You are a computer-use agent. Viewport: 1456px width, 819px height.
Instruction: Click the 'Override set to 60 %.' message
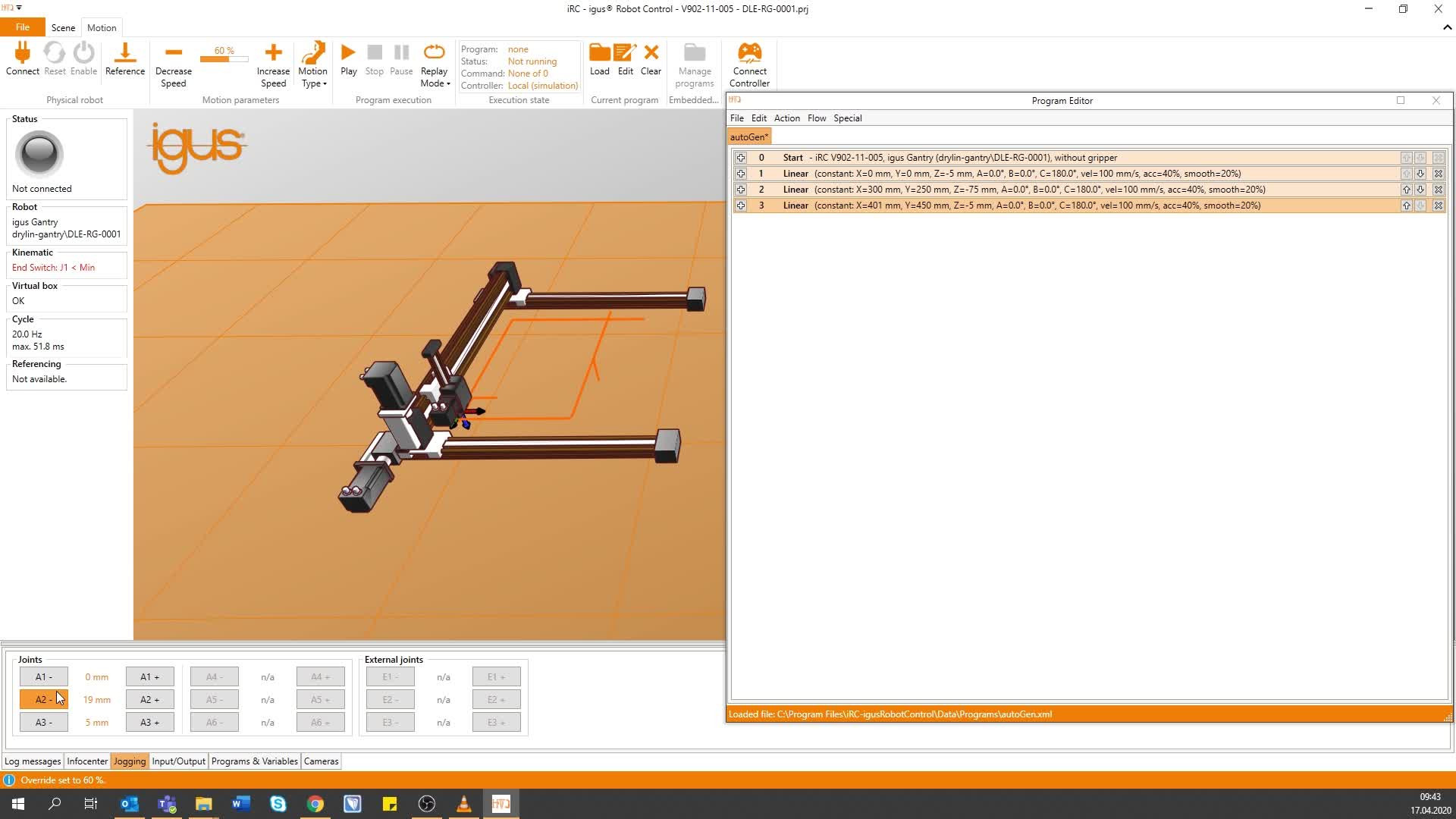click(x=63, y=780)
